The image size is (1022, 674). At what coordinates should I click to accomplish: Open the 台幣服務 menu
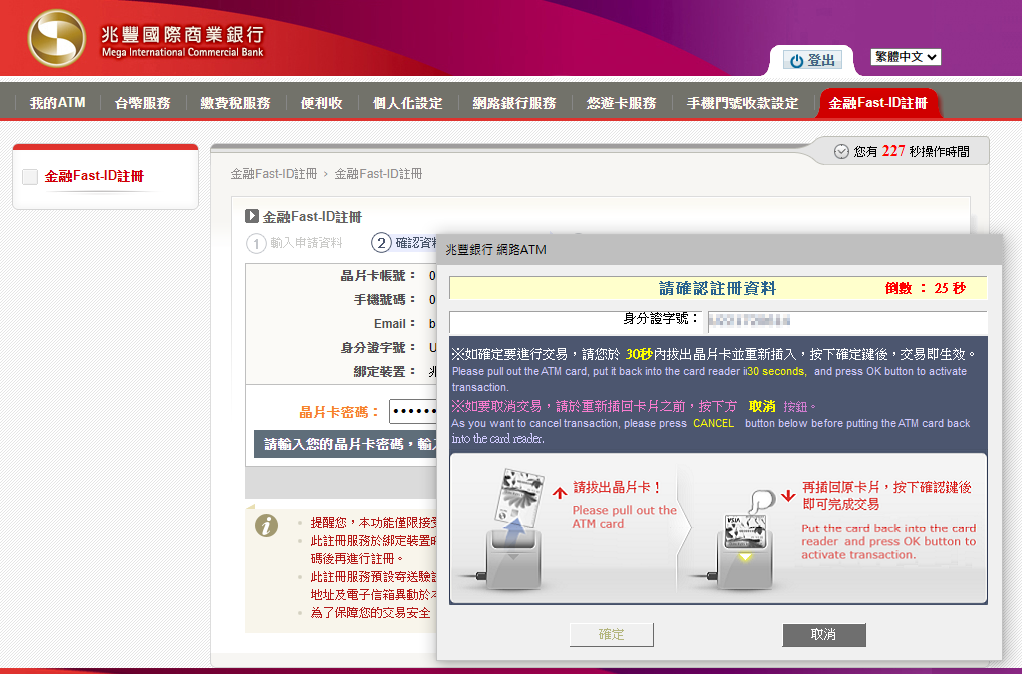142,103
